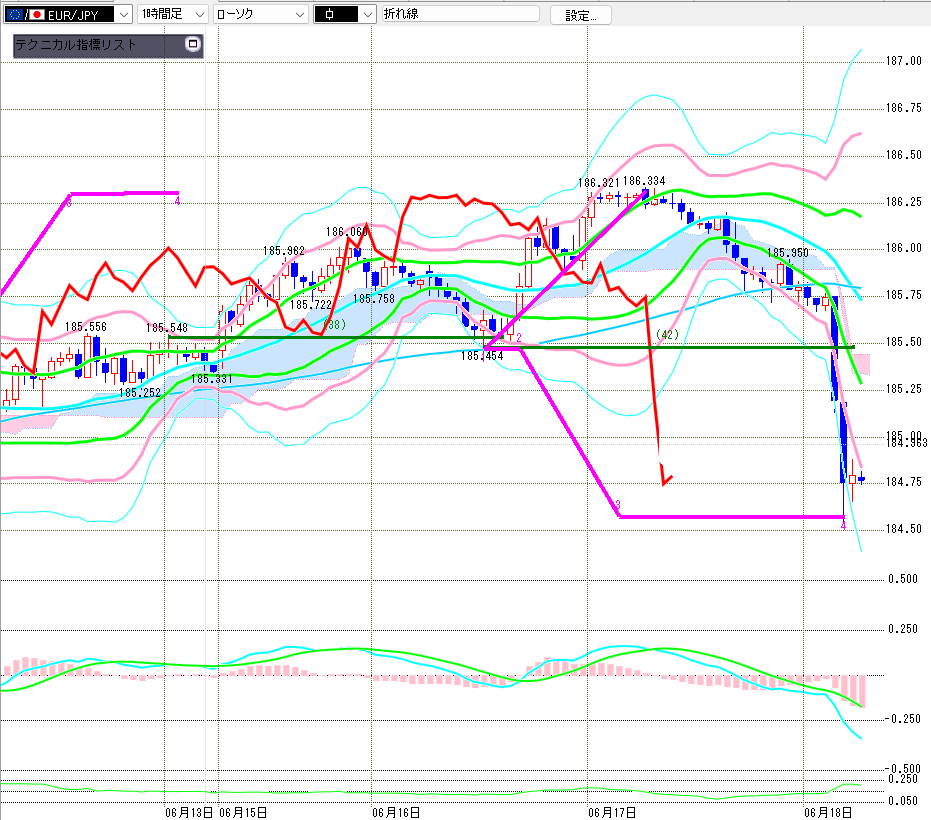The image size is (931, 820).
Task: Click the 186.060 price annotation
Action: coord(347,232)
